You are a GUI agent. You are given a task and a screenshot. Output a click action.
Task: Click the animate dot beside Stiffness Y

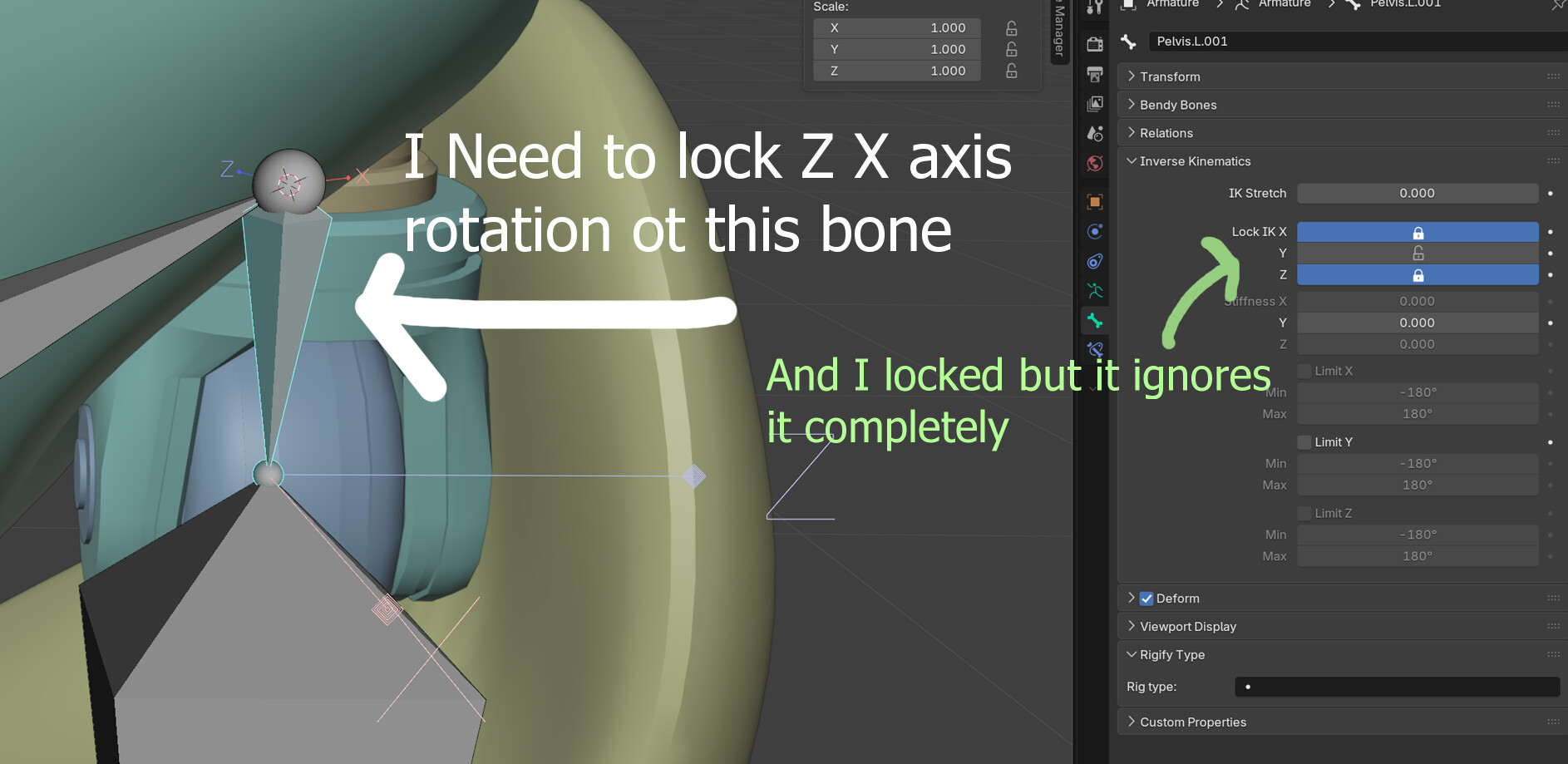(1551, 323)
